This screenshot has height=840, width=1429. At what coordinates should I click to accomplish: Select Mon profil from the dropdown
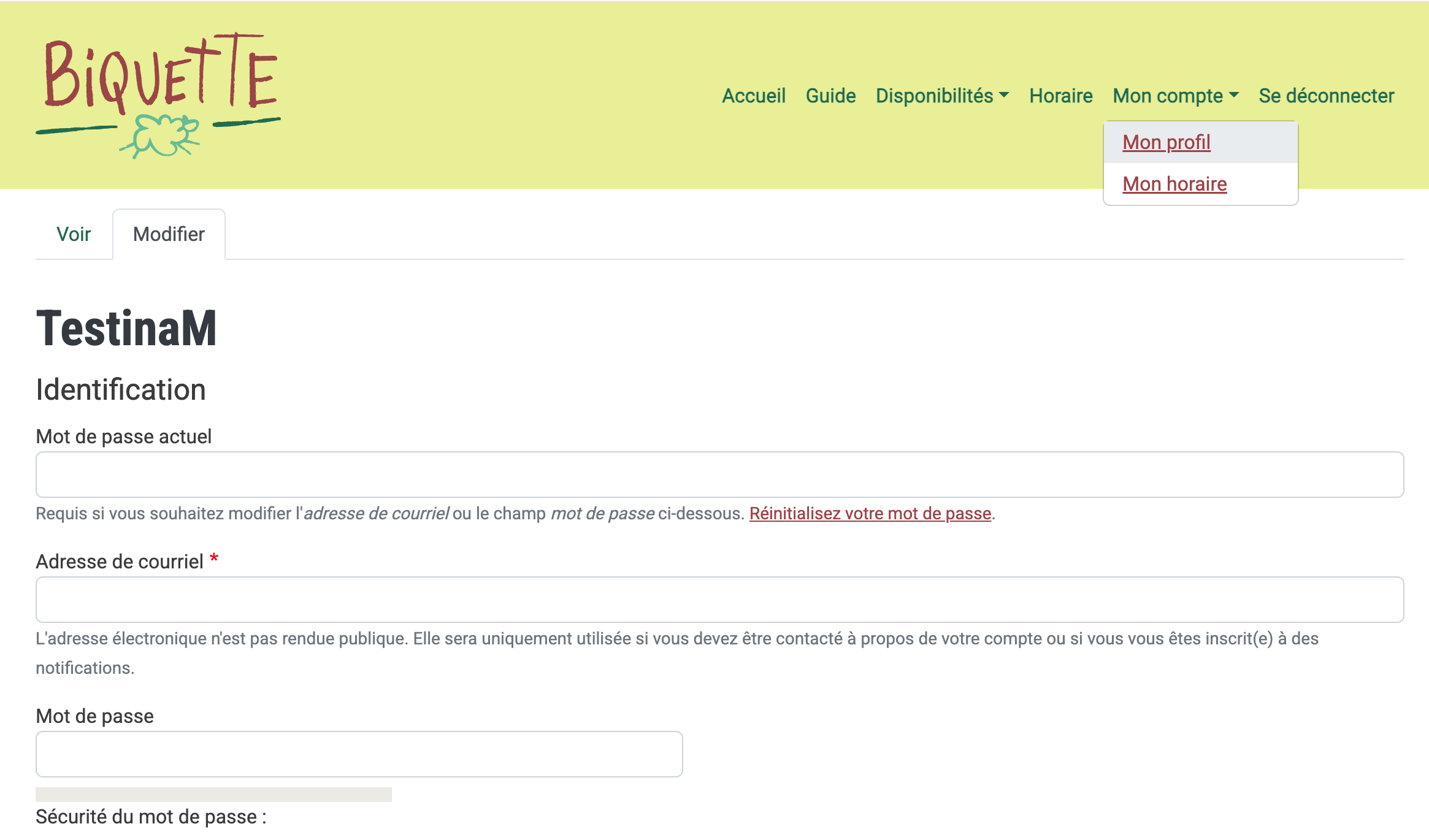point(1166,142)
